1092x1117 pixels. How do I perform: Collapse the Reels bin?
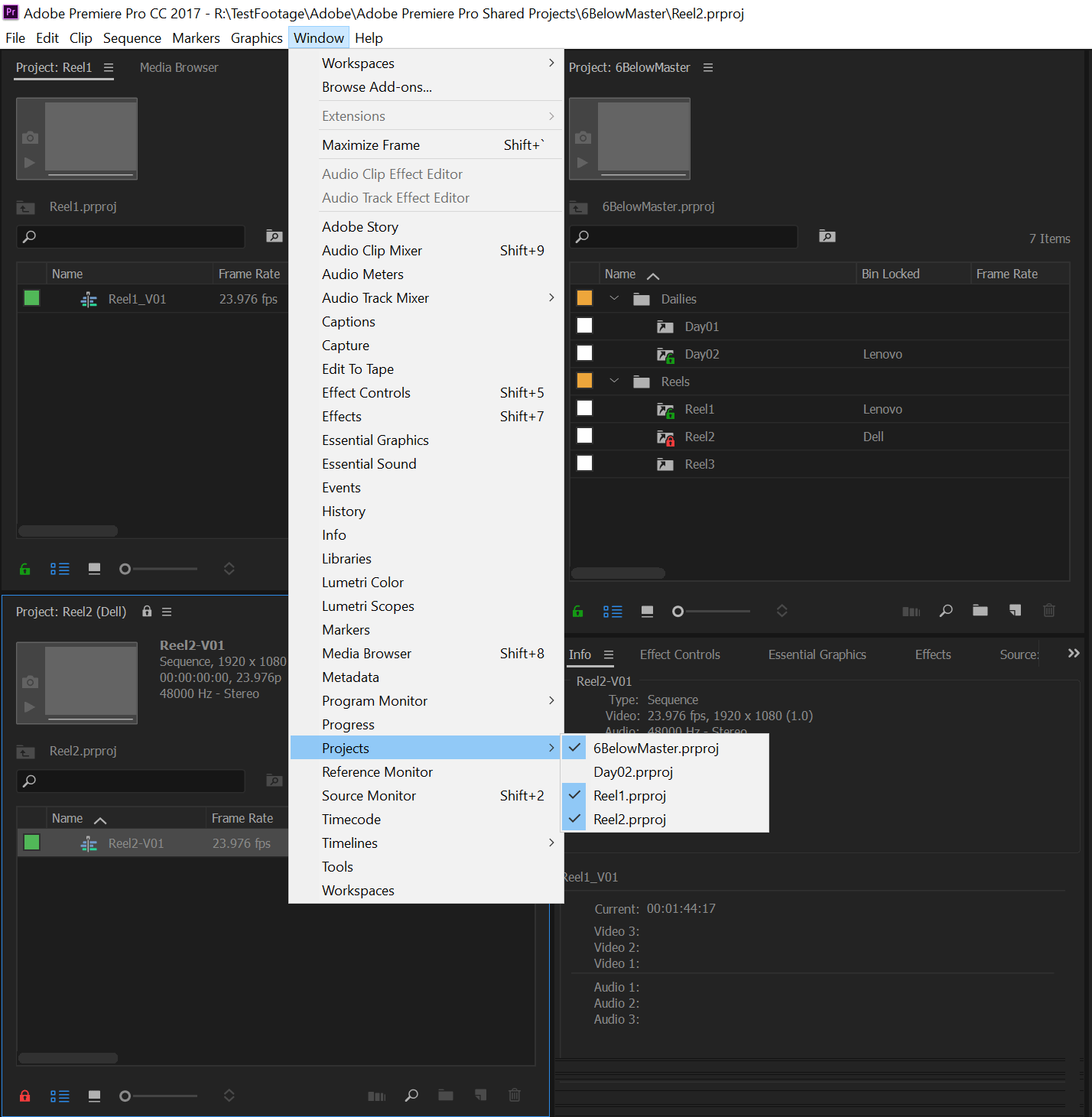pyautogui.click(x=614, y=381)
